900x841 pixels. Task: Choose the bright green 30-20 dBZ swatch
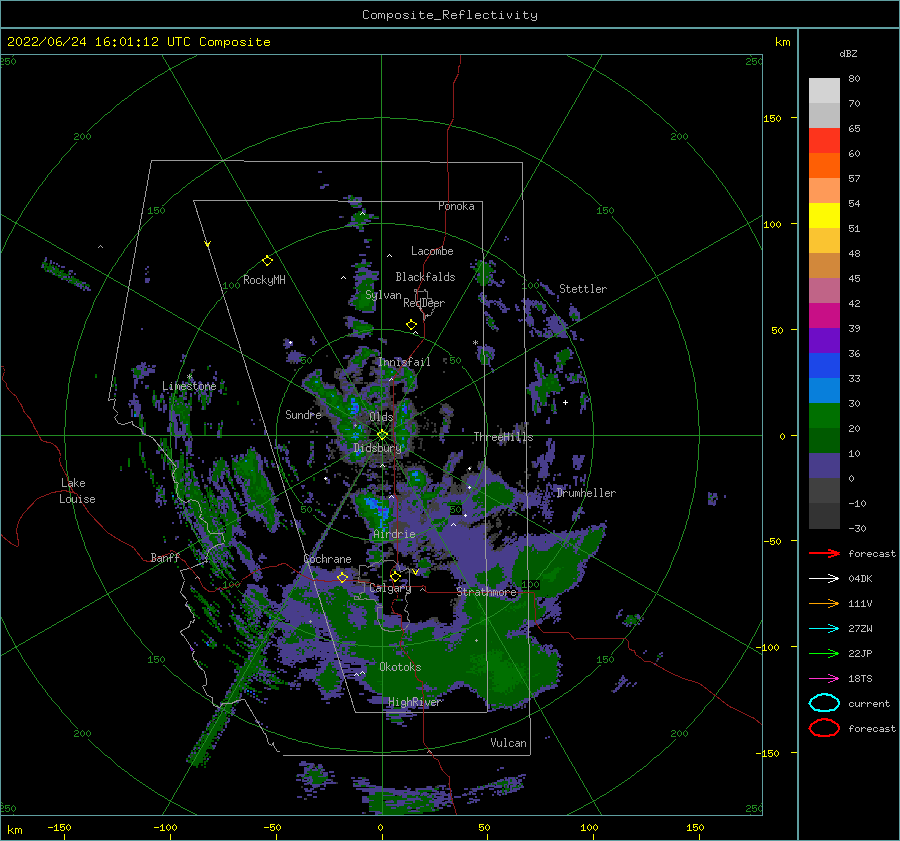[x=824, y=416]
